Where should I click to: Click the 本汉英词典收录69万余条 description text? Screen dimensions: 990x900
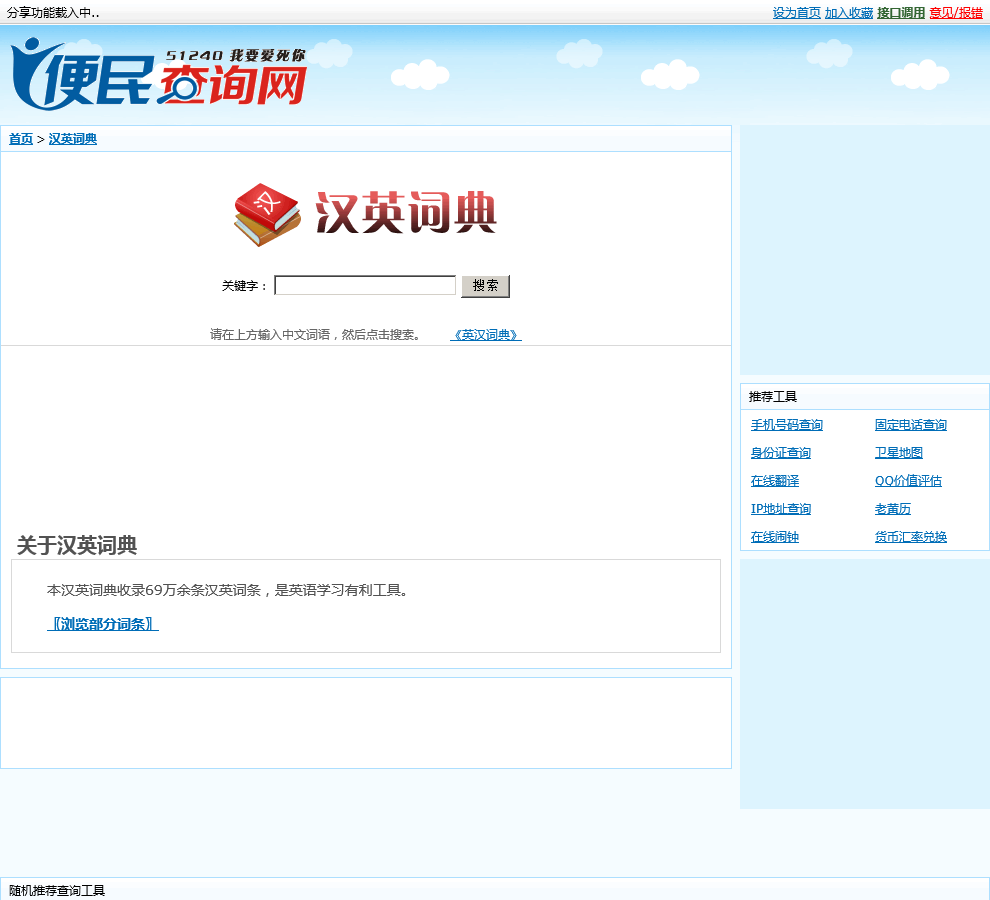click(x=229, y=590)
